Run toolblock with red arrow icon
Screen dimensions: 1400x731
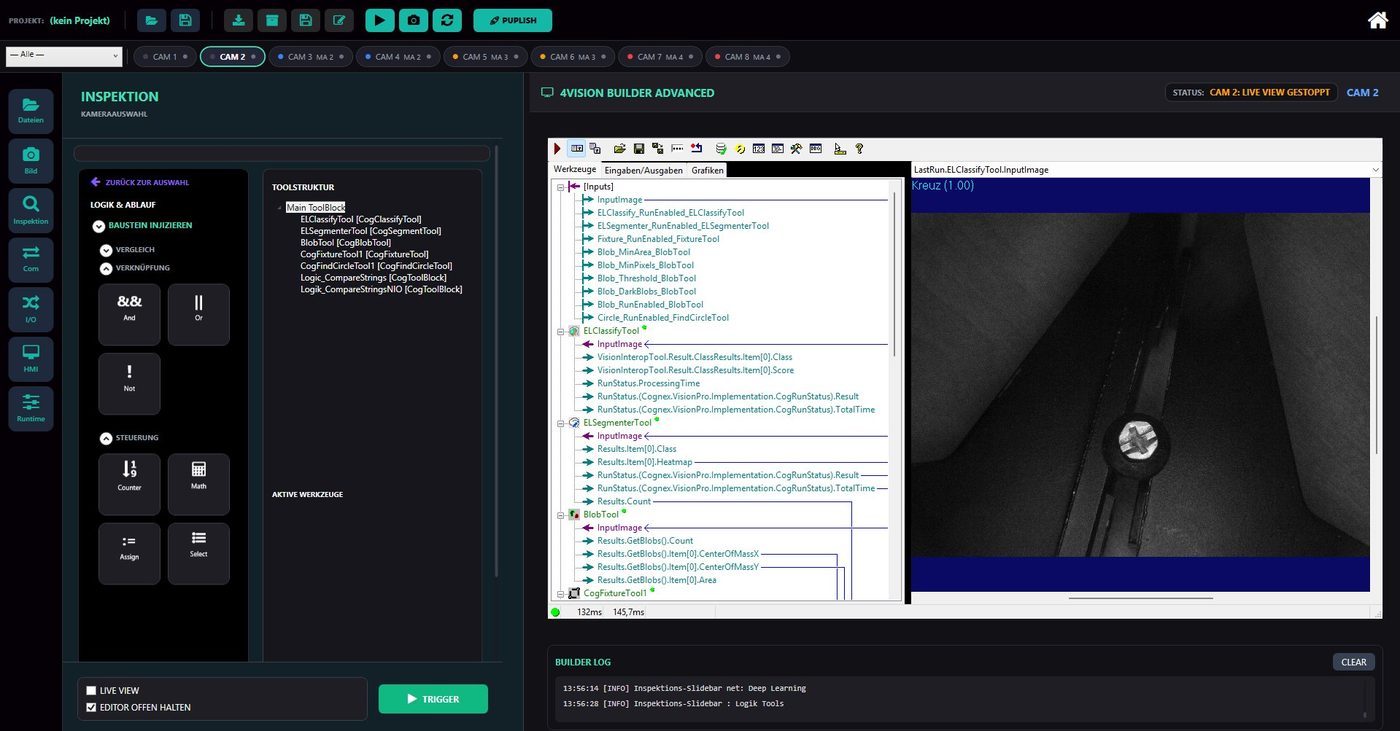(x=557, y=148)
